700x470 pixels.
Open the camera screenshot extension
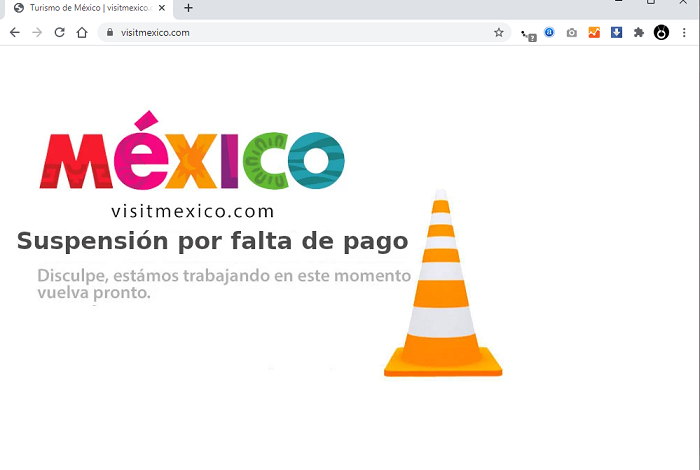pyautogui.click(x=571, y=32)
